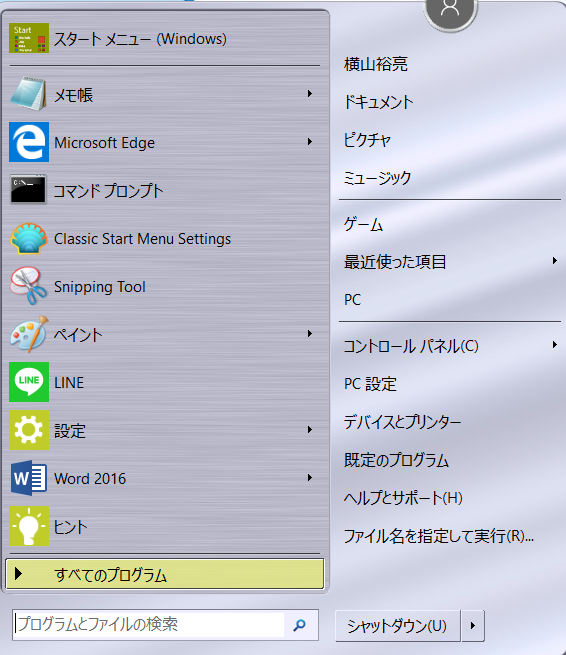Open ミュージック folder
566x655 pixels.
tap(377, 178)
